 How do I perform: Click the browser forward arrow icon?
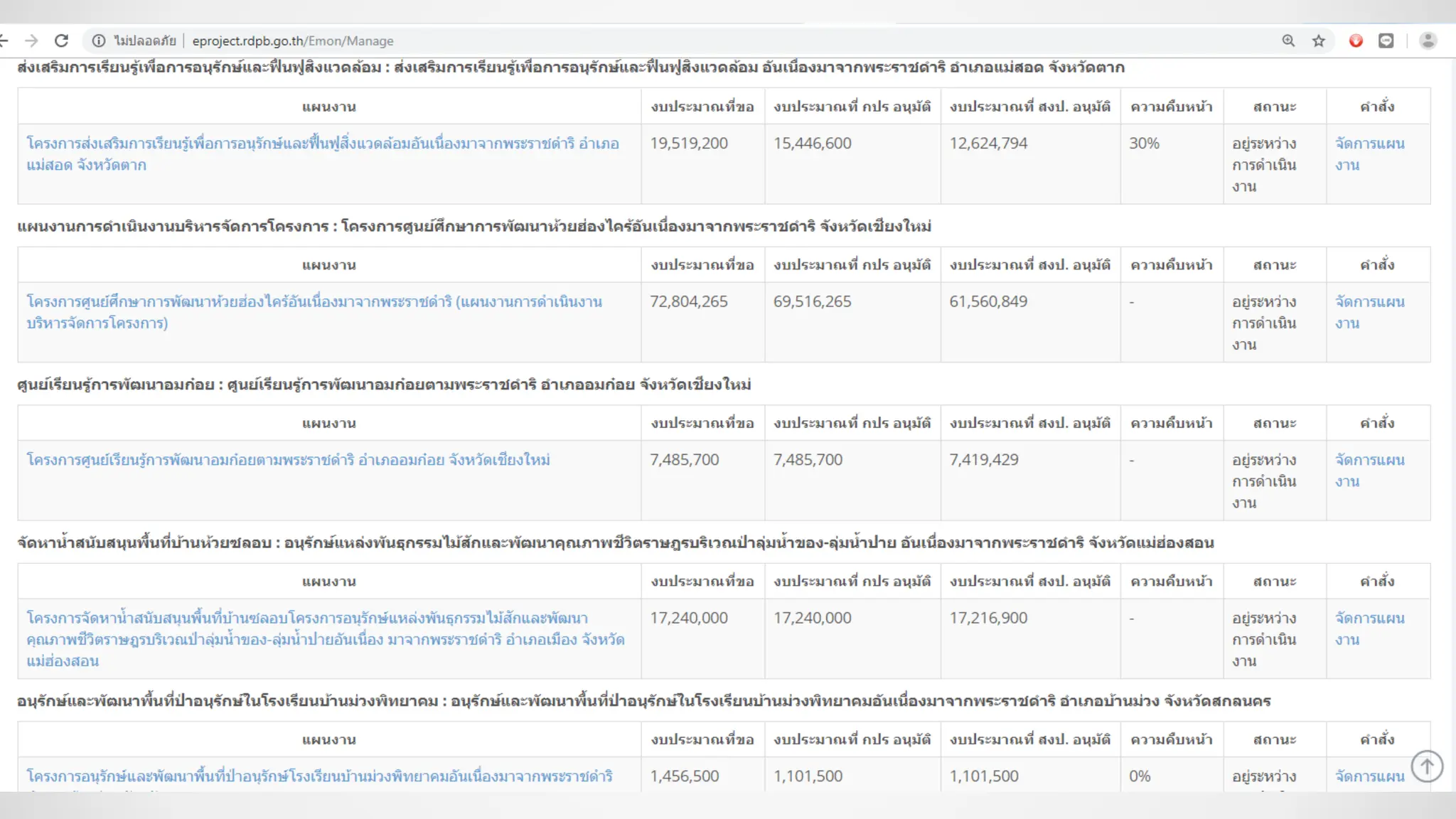click(x=31, y=41)
